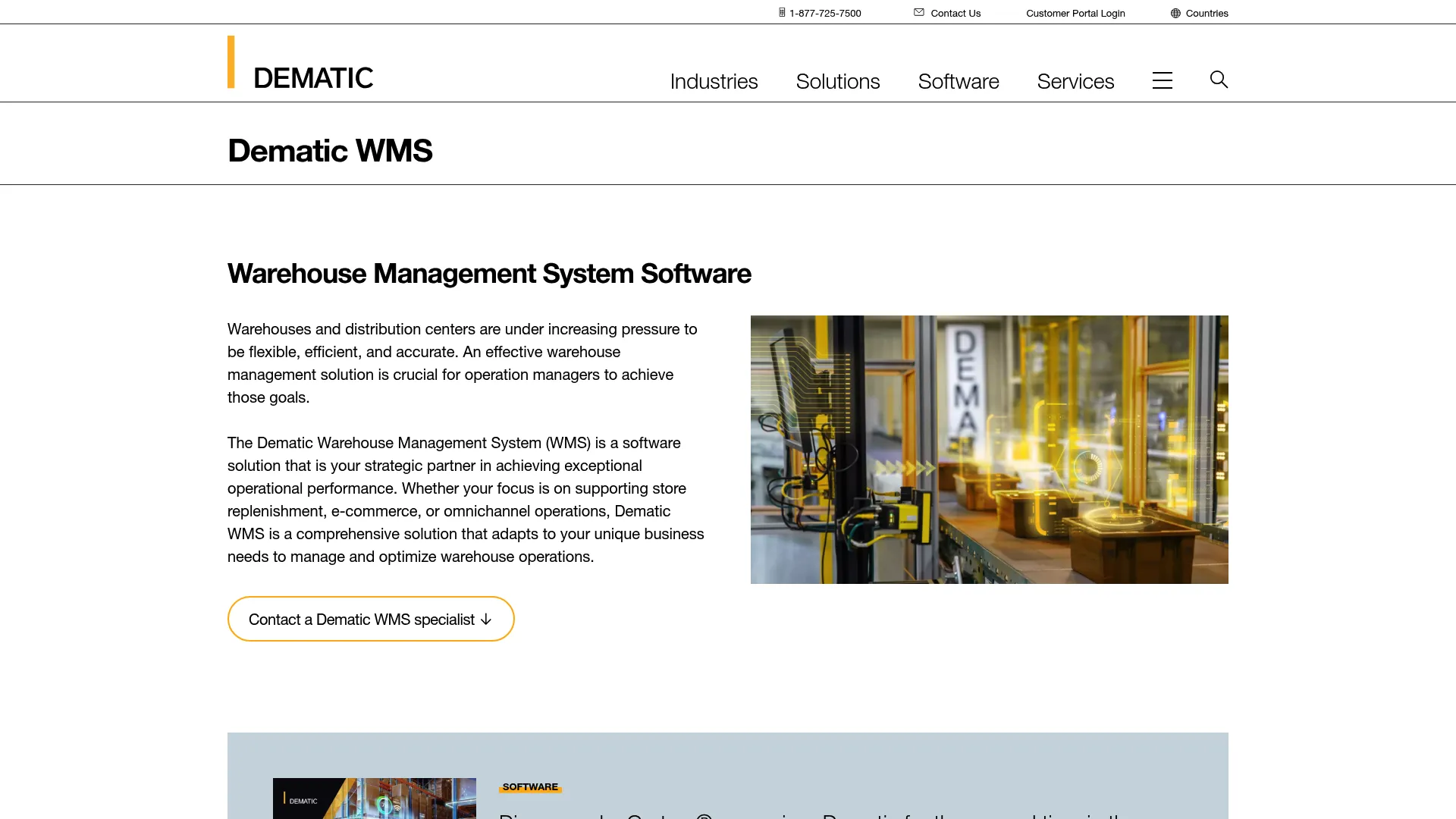Open the Solutions dropdown
1456x819 pixels.
[837, 81]
